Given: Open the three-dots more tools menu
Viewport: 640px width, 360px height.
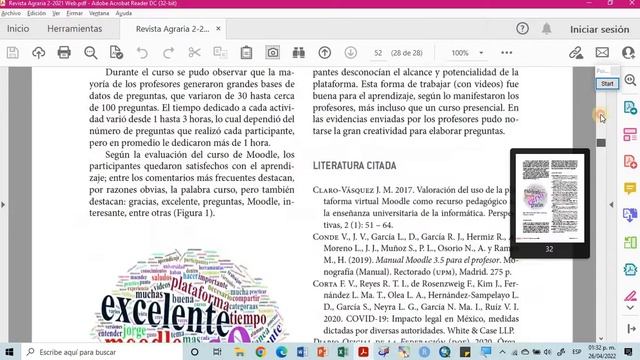Looking at the screenshot, I should [507, 53].
